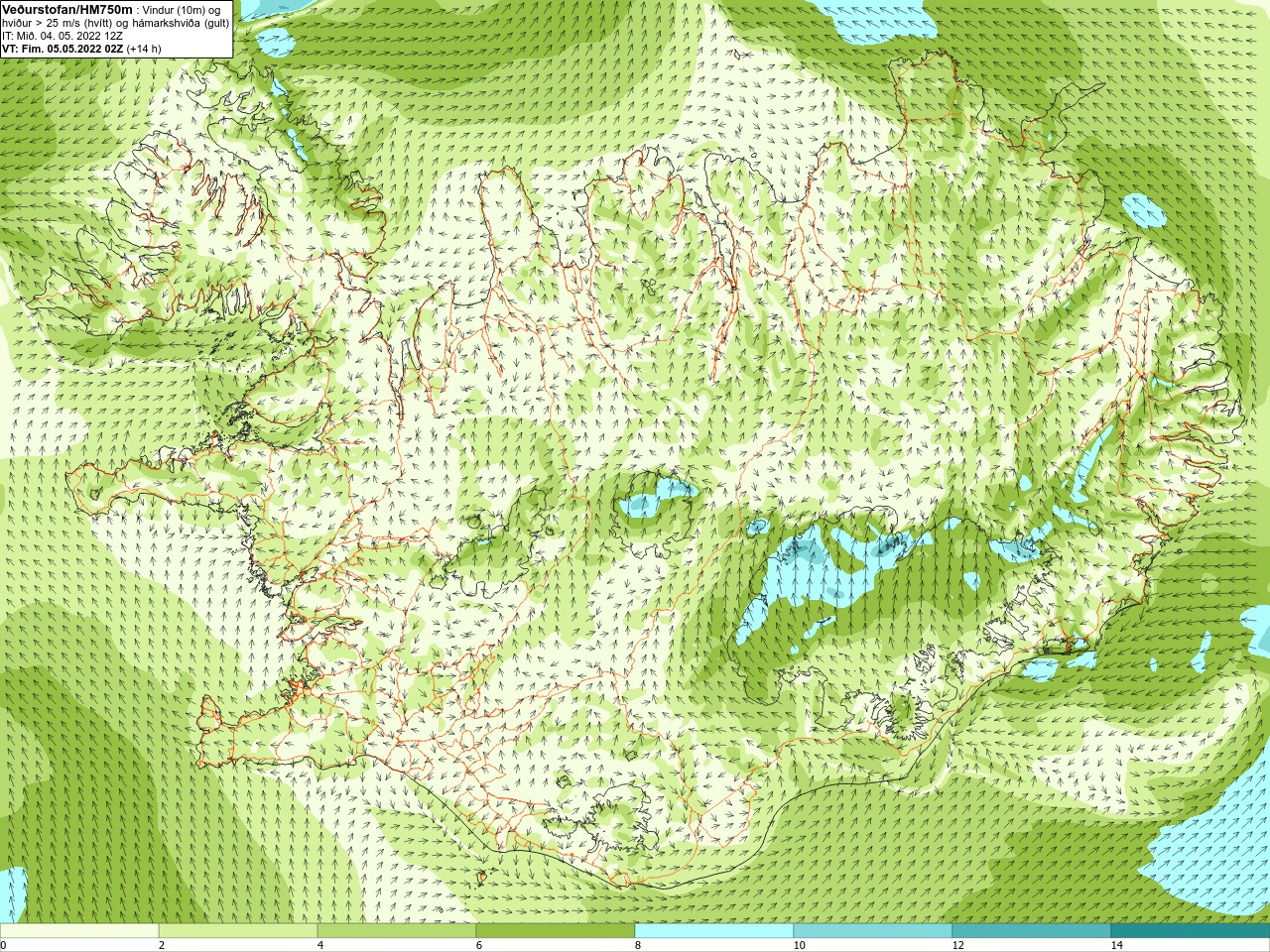Click the 'VT: Fim. 05.05.2022 02Z' valid time

(63, 49)
